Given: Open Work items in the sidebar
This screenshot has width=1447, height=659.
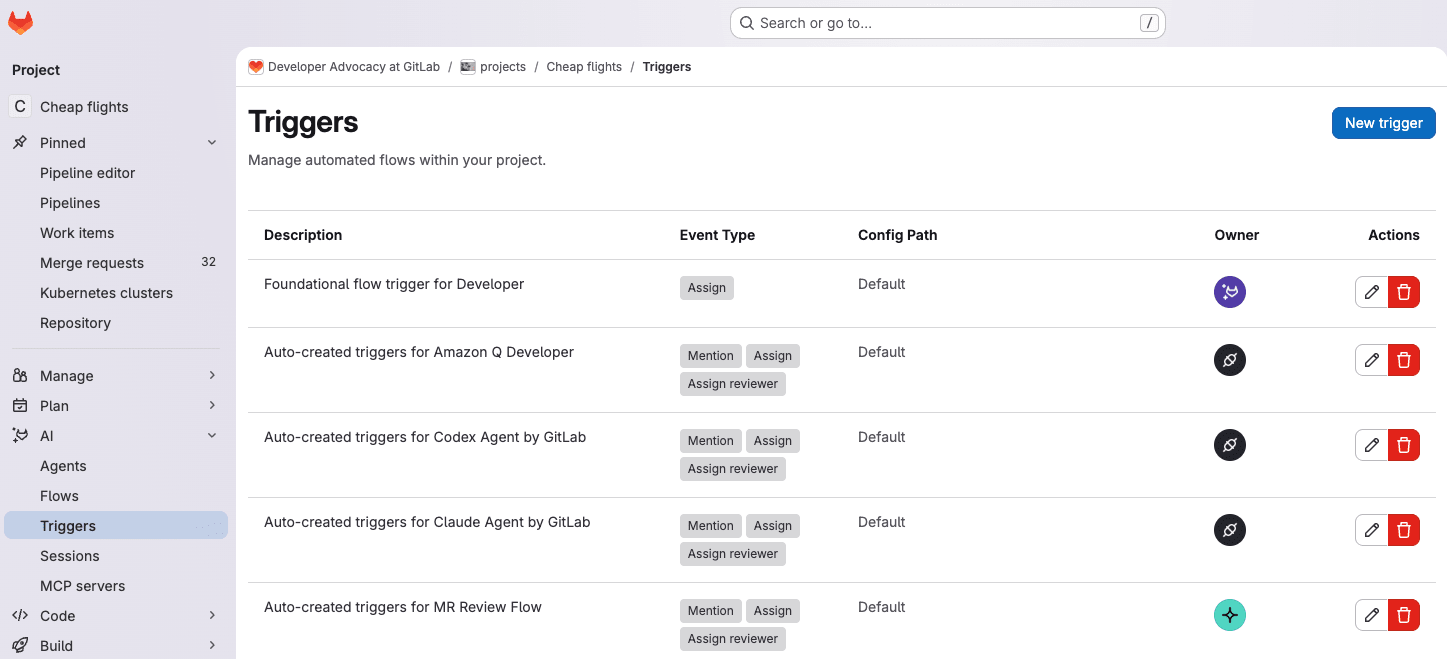Looking at the screenshot, I should (x=116, y=233).
